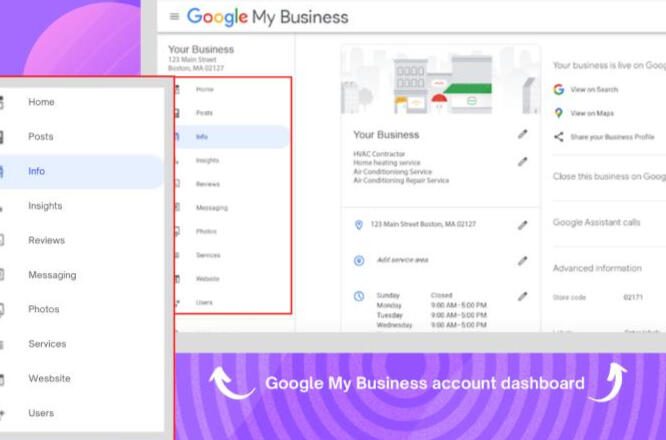
Task: Click pencil icon beside Add service area
Action: [522, 261]
